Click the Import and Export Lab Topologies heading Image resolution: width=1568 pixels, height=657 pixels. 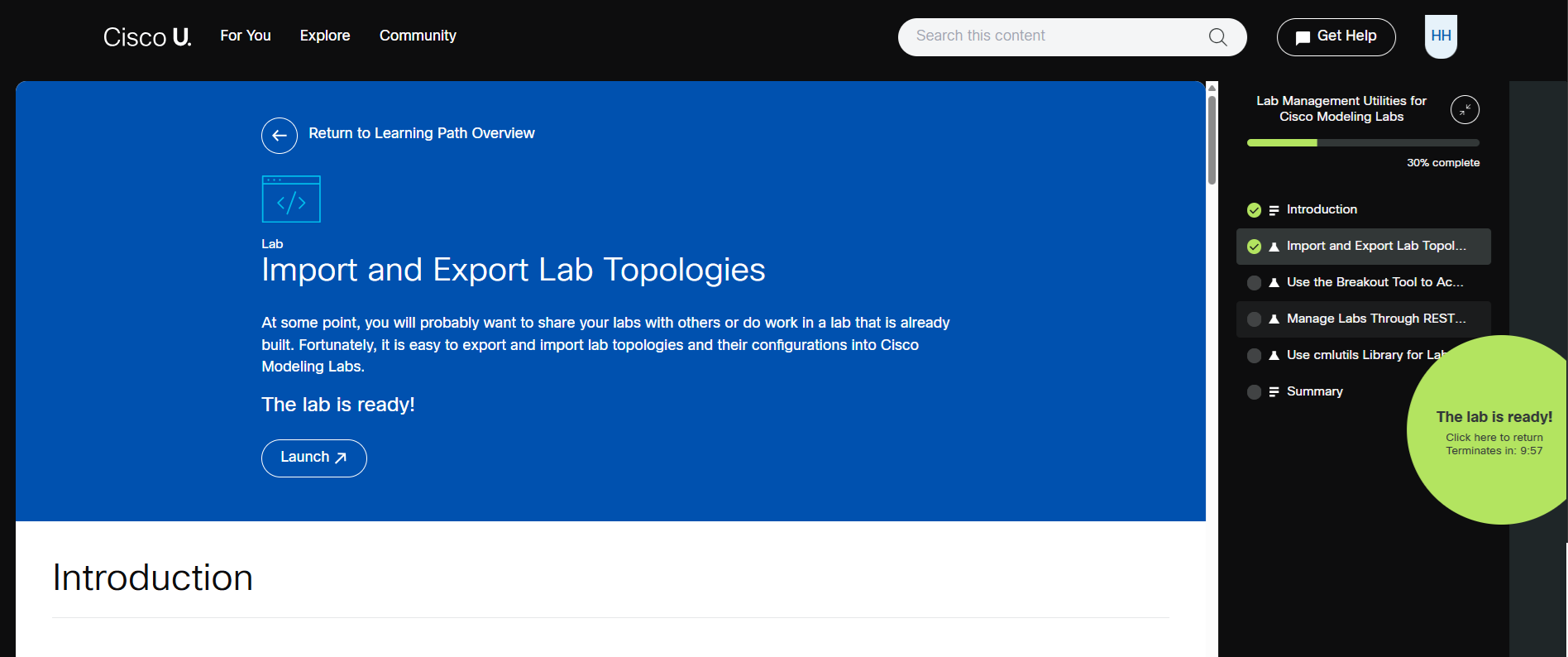(x=513, y=271)
